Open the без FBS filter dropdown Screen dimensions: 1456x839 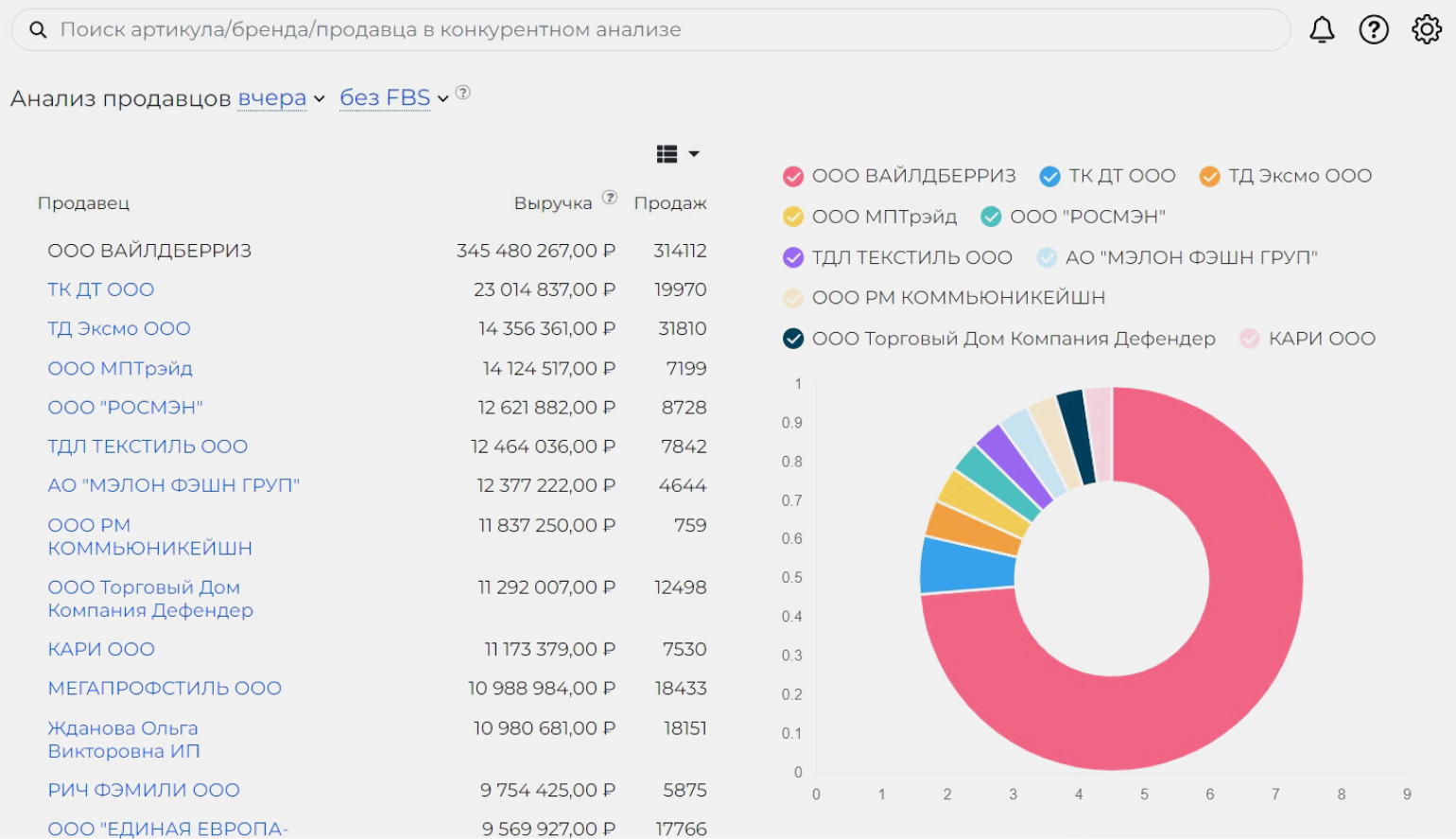point(393,98)
